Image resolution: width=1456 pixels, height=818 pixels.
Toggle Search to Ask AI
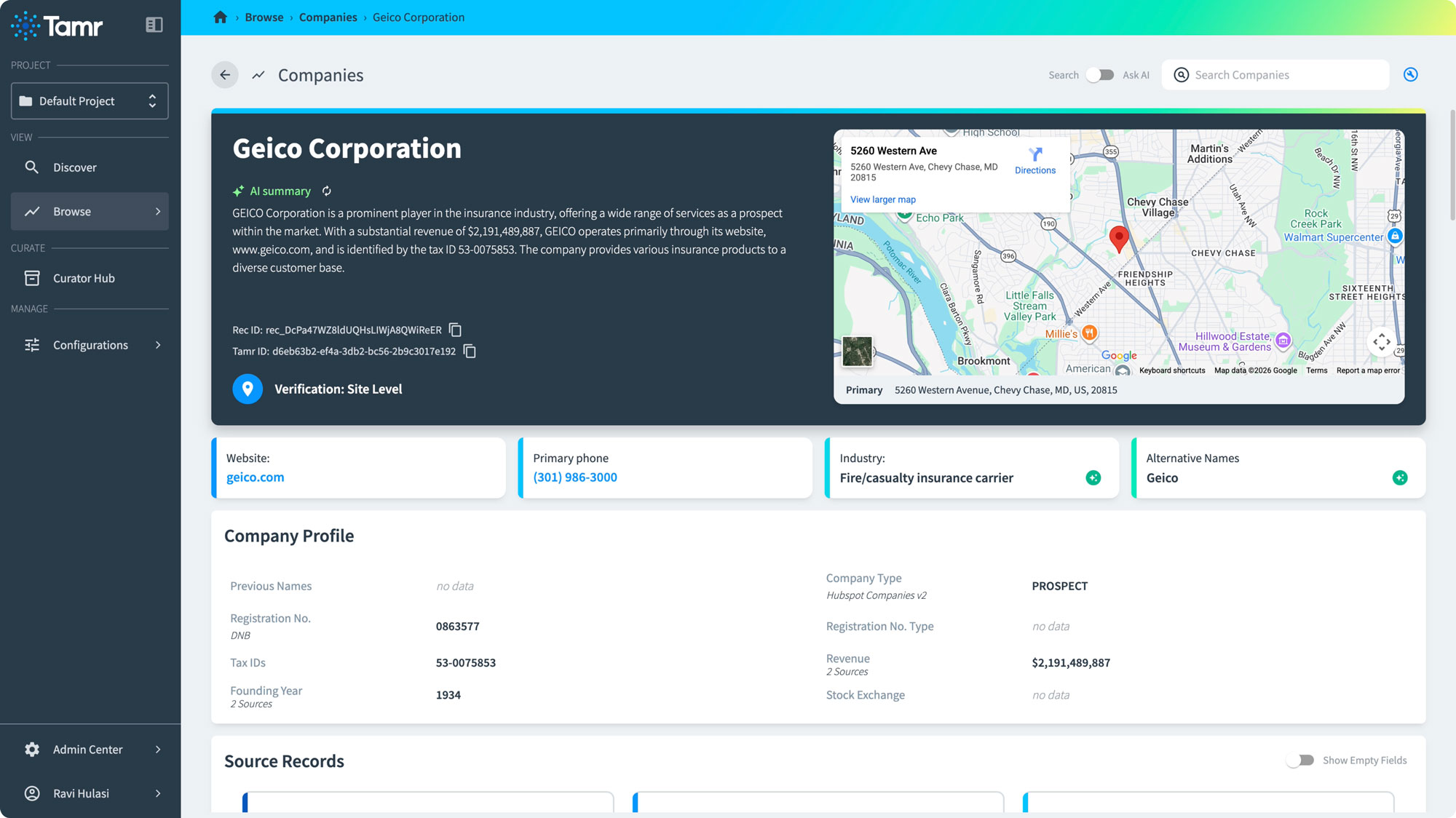coord(1100,75)
